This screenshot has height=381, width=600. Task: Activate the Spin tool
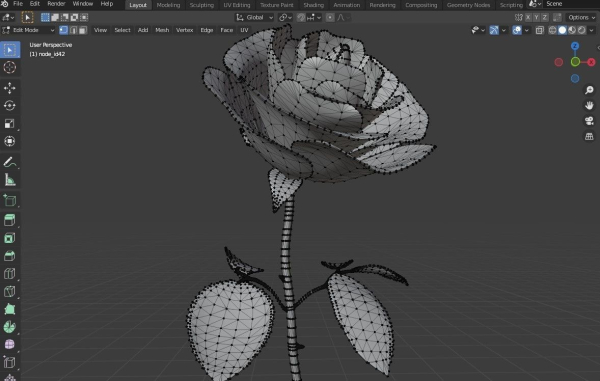(x=10, y=327)
